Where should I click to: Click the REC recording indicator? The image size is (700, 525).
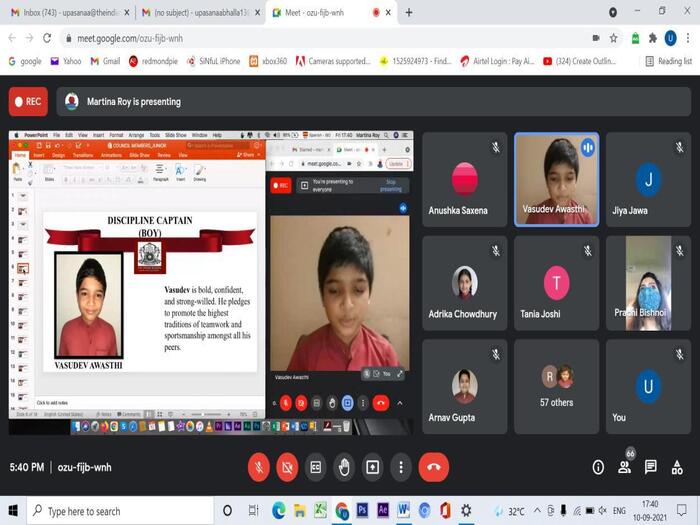point(28,102)
